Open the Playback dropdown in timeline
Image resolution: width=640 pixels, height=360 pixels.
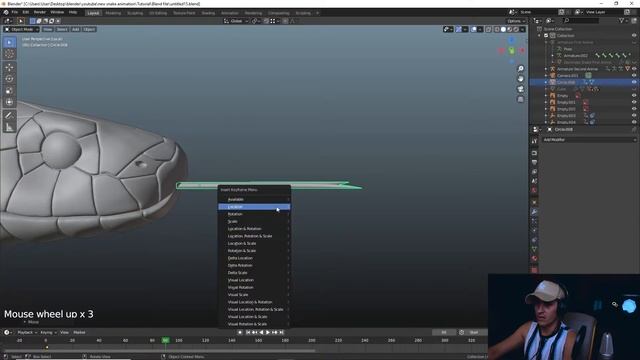coord(26,332)
